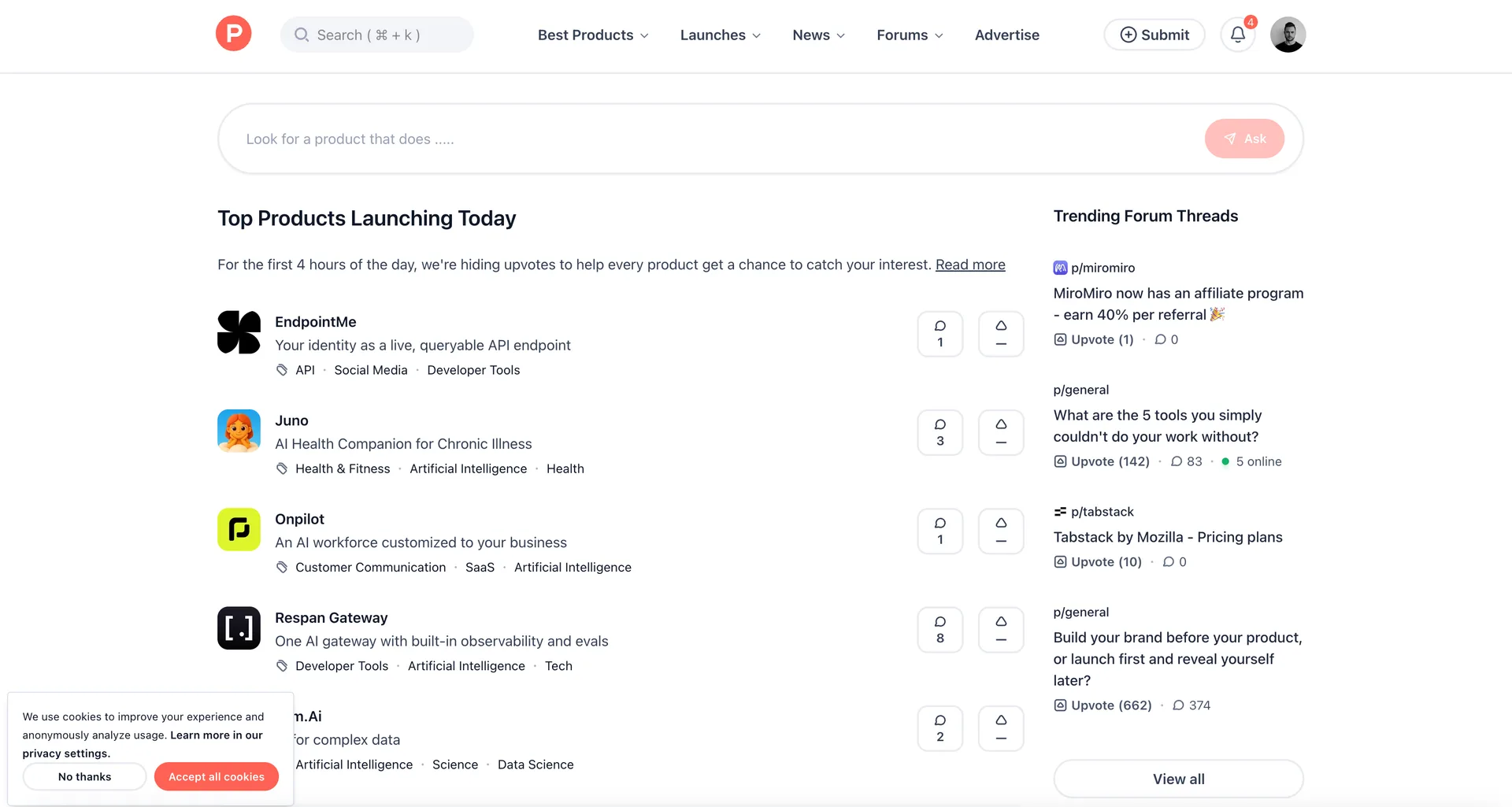Open the EndpointMe product title
The height and width of the screenshot is (807, 1512).
pos(316,322)
